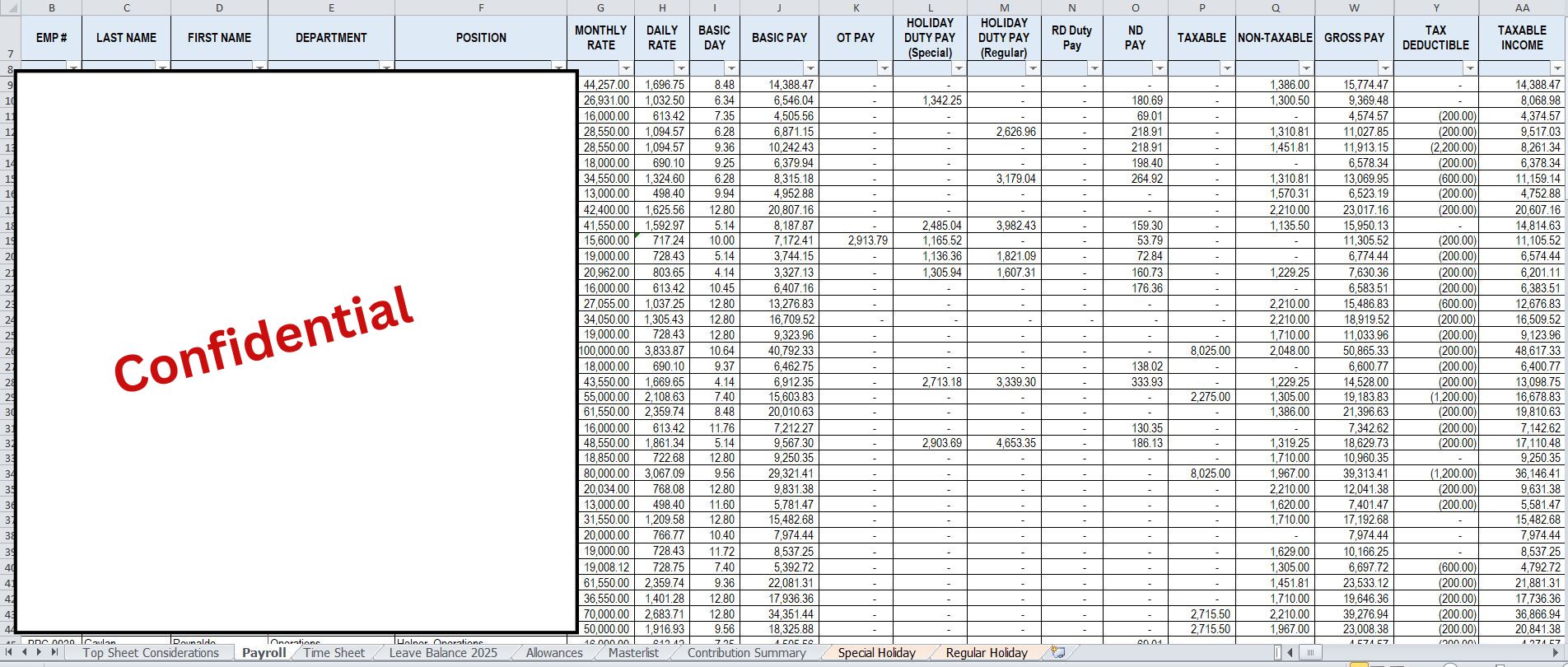This screenshot has width=1568, height=667.
Task: Select daily rate cell 3,833.87
Action: click(662, 350)
